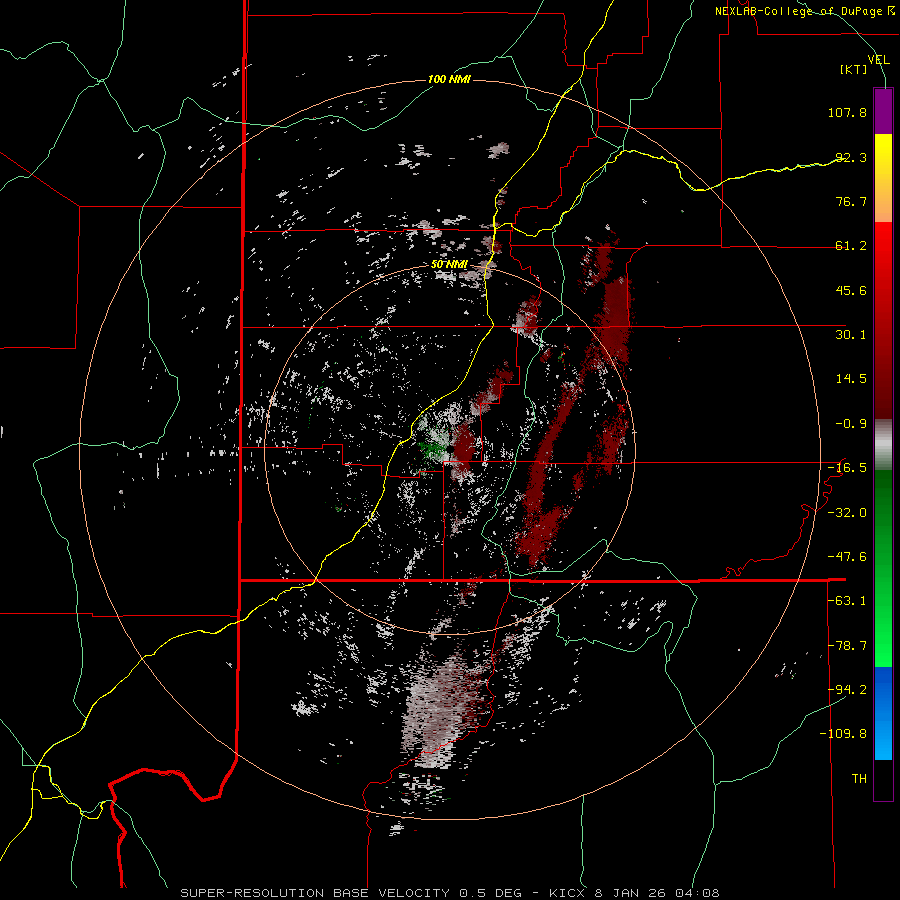Click the 61.2 velocity scale value
Viewport: 900px width, 900px height.
coord(851,246)
